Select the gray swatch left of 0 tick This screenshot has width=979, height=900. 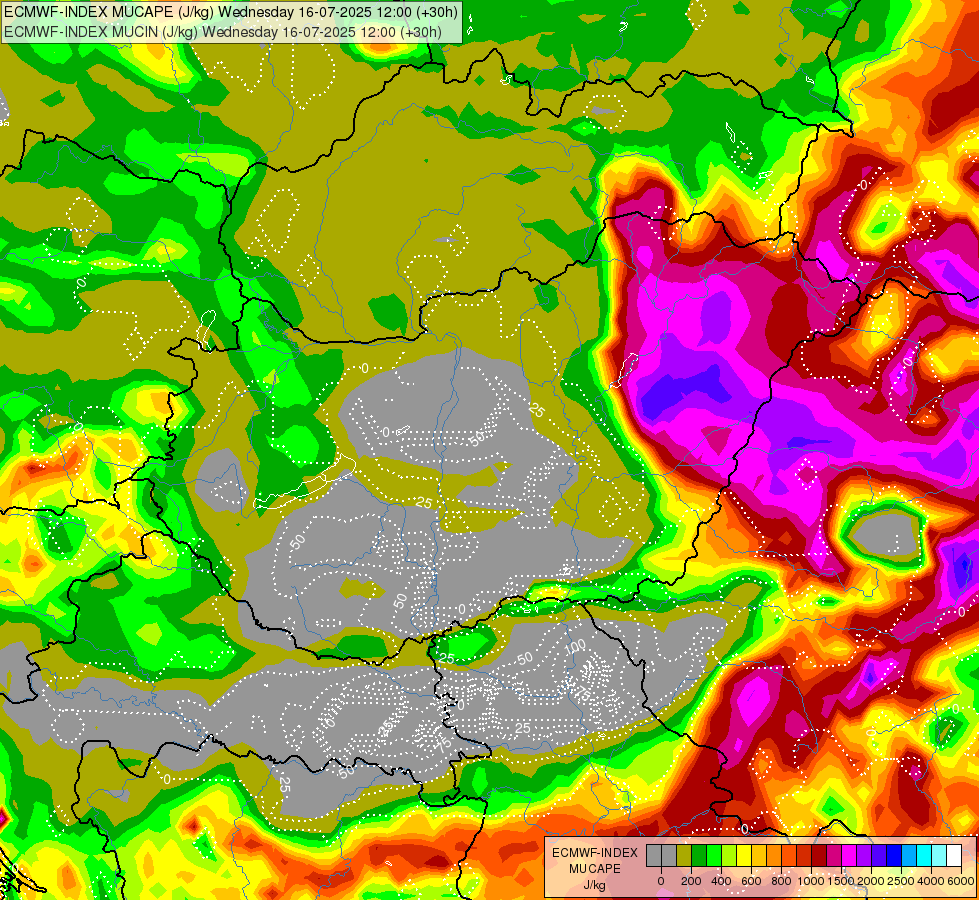pos(654,855)
